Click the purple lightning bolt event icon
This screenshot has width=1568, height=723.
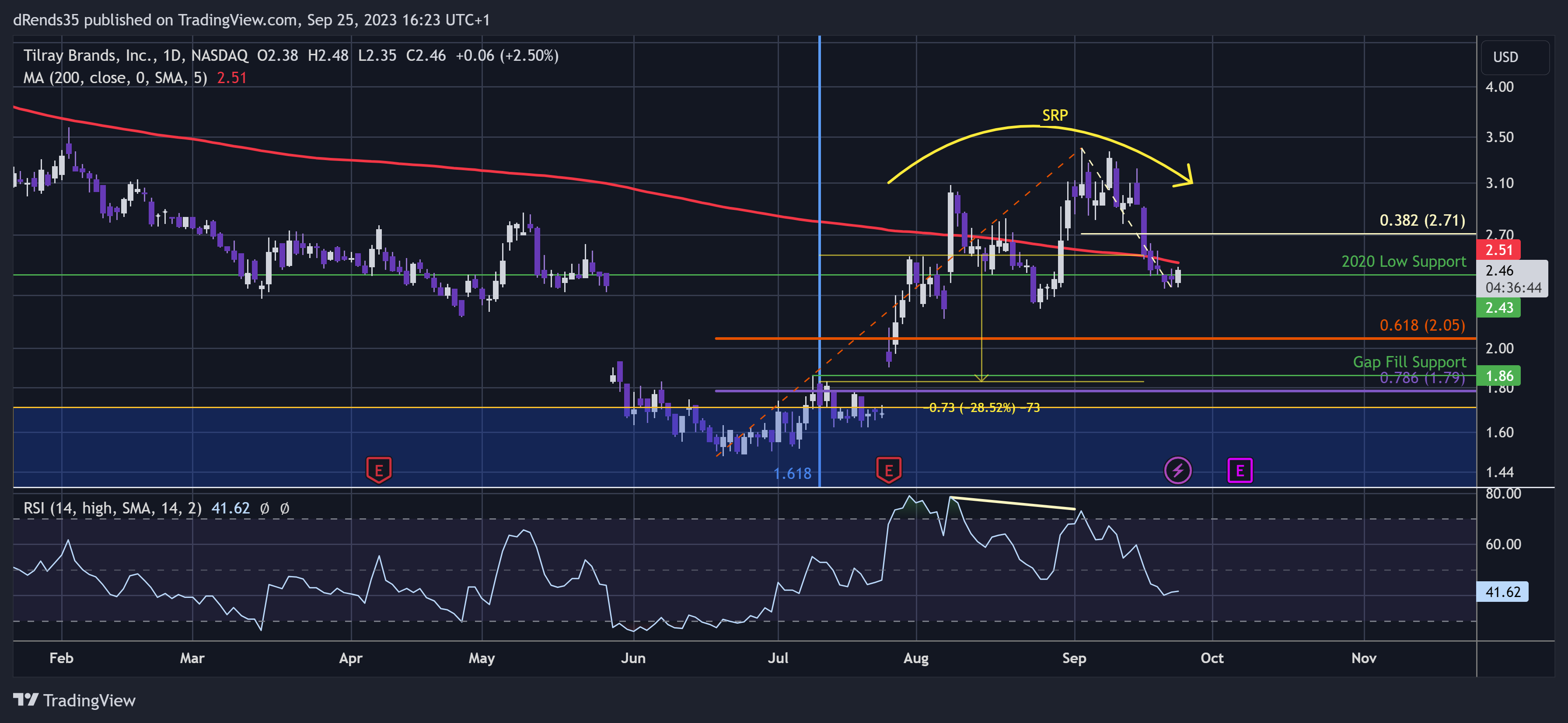click(1178, 471)
